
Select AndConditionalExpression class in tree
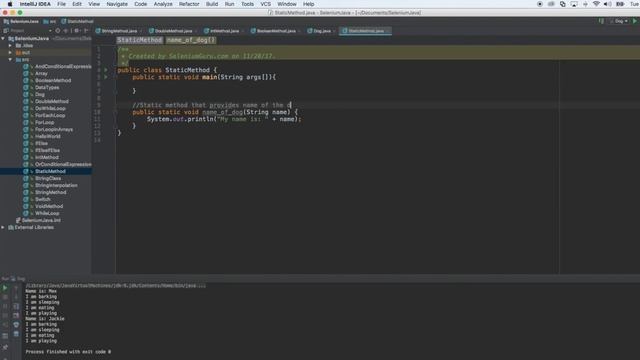[57, 67]
